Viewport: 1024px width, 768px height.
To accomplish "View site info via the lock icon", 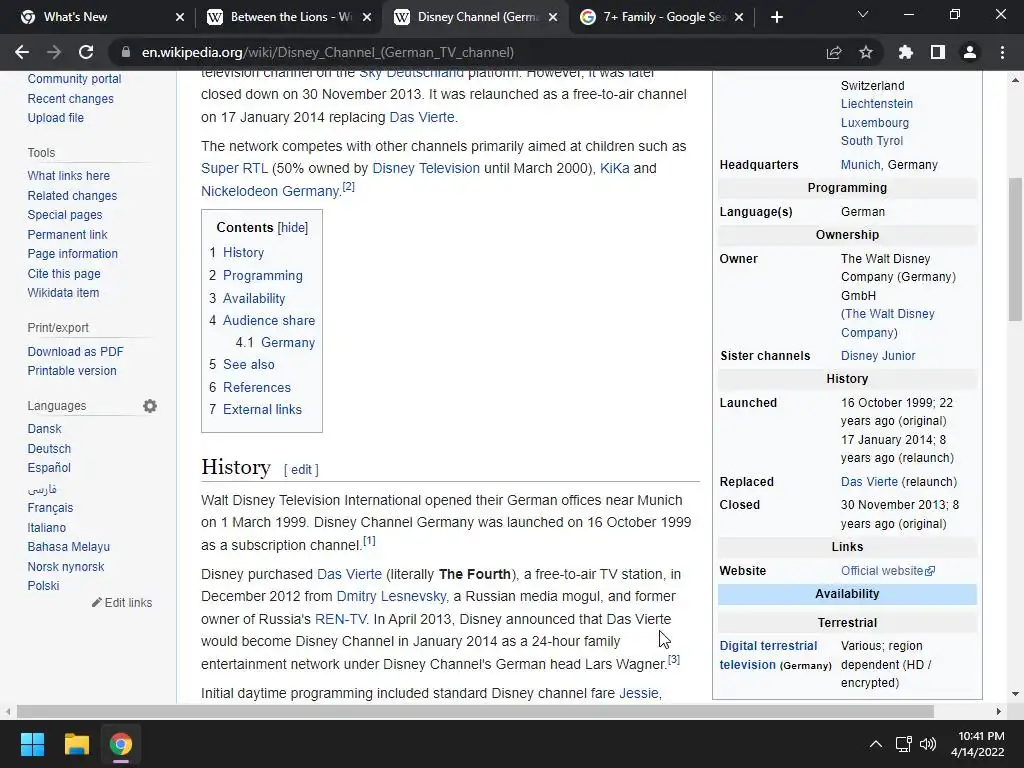I will (x=126, y=52).
